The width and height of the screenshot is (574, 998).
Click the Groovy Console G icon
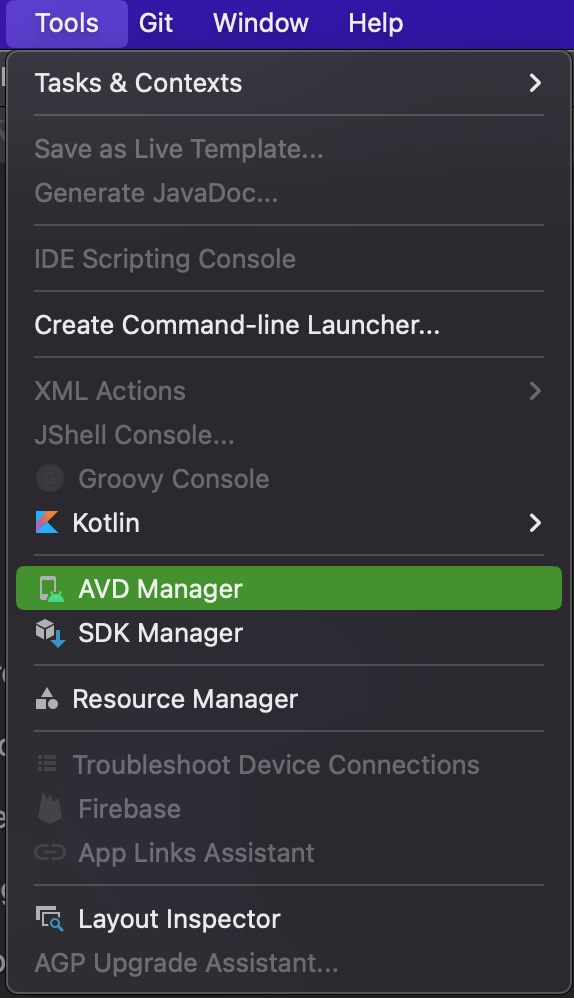[50, 479]
